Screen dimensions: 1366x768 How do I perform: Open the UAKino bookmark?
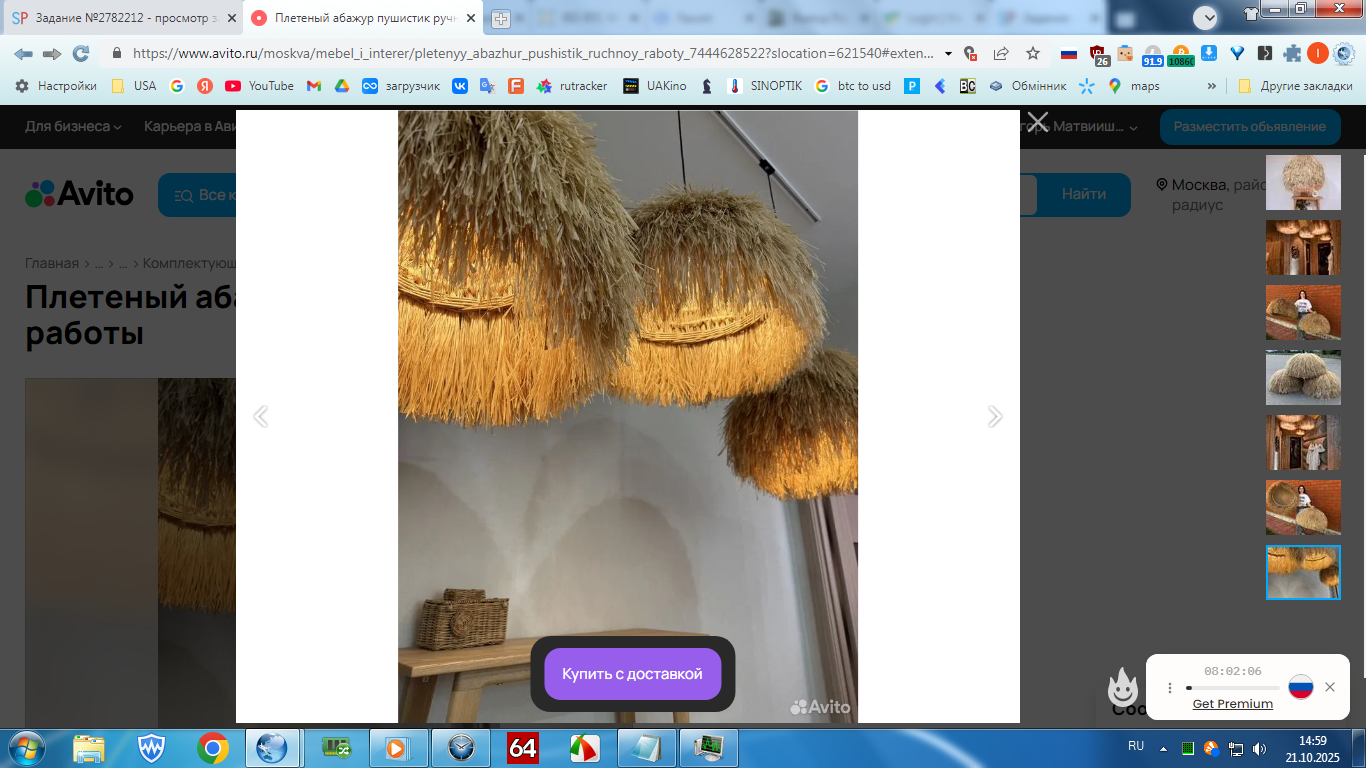(655, 86)
